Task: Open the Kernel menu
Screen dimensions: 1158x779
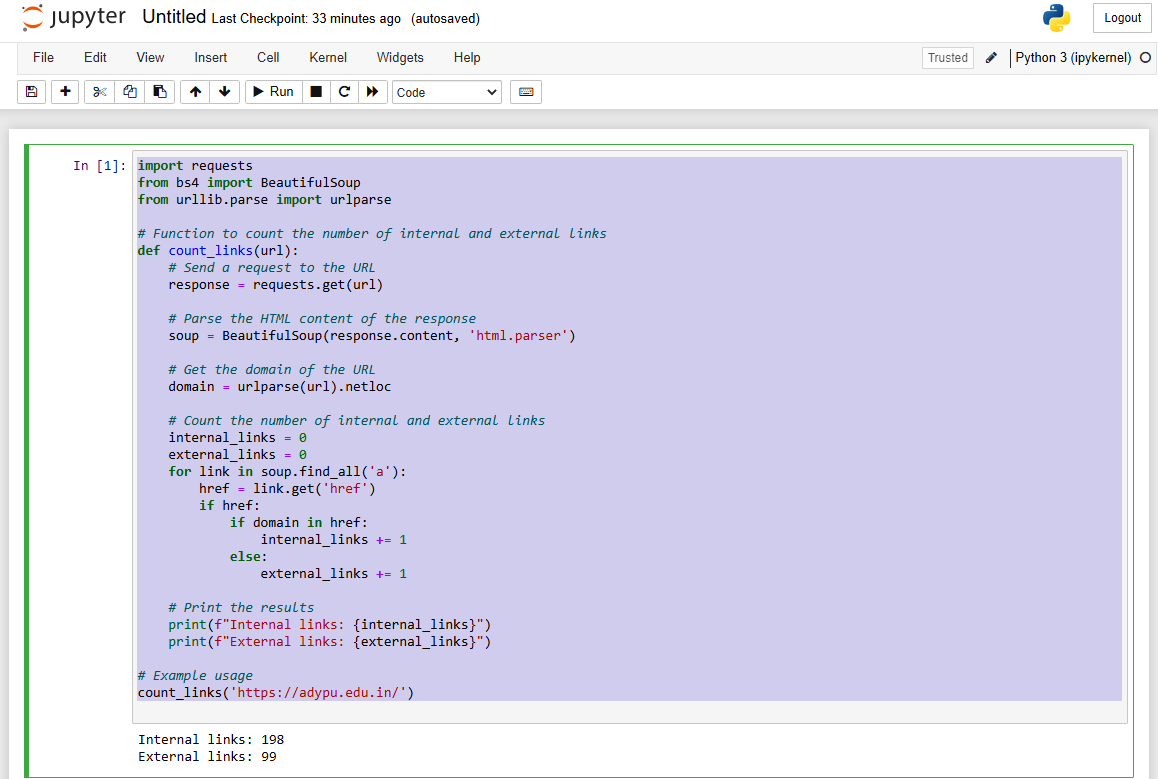Action: (x=328, y=58)
